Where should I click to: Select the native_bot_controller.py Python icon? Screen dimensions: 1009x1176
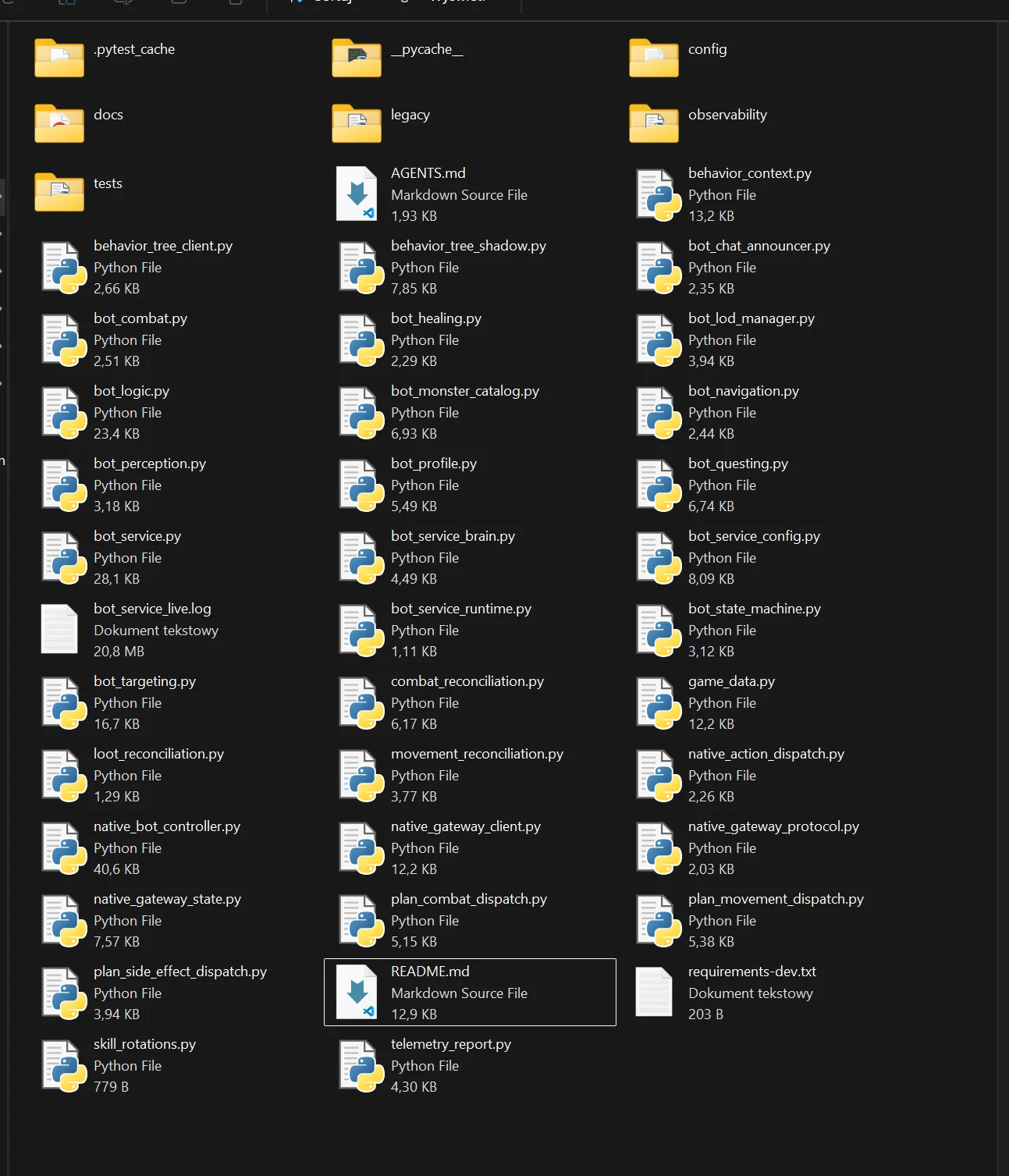(x=64, y=848)
